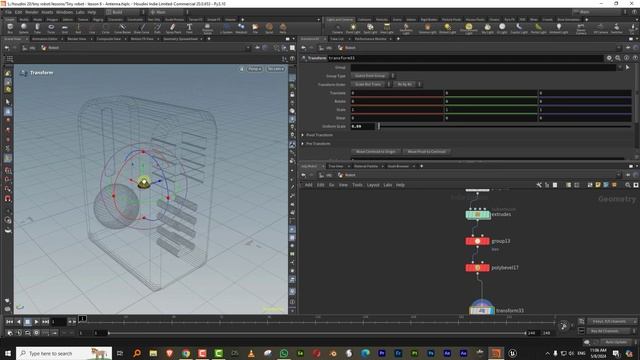
Task: Open WhatsApp from the taskbar
Action: tap(284, 353)
